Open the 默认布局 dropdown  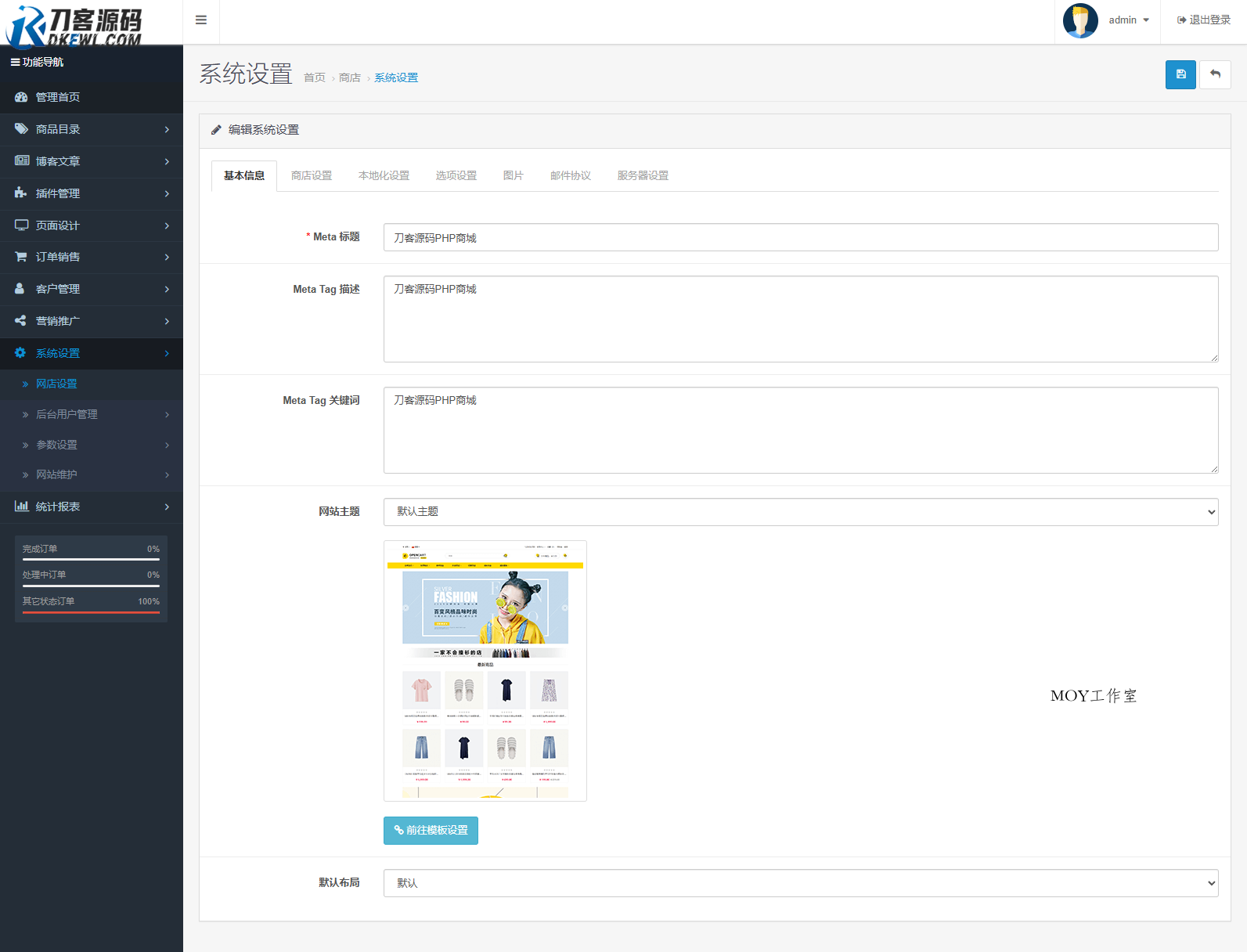tap(800, 883)
